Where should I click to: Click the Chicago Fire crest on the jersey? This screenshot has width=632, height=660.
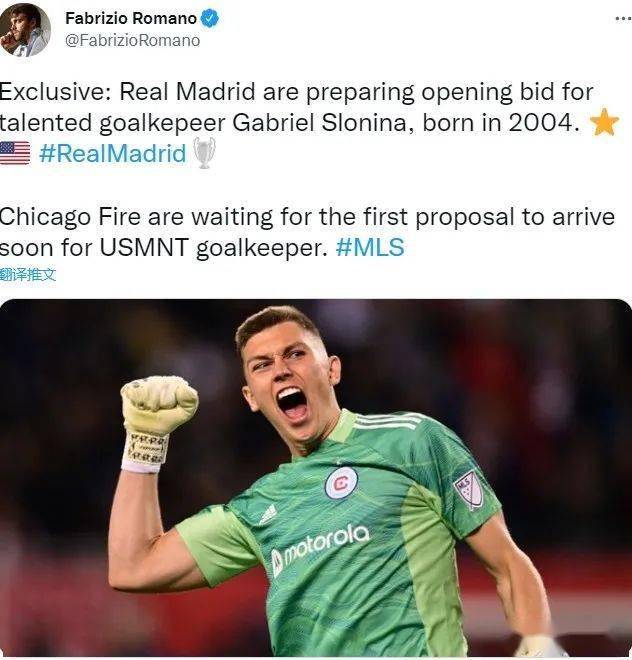[341, 483]
